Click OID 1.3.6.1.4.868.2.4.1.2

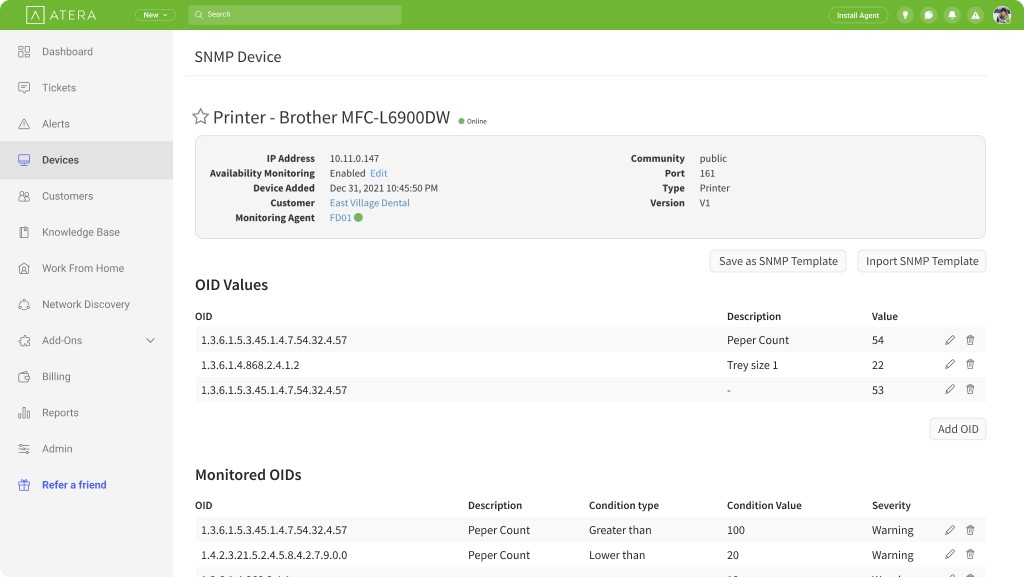coord(250,365)
